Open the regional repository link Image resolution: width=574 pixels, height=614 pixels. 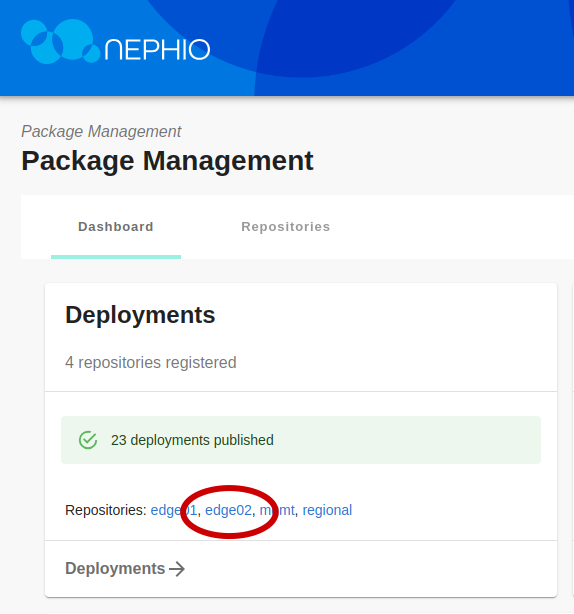click(327, 510)
